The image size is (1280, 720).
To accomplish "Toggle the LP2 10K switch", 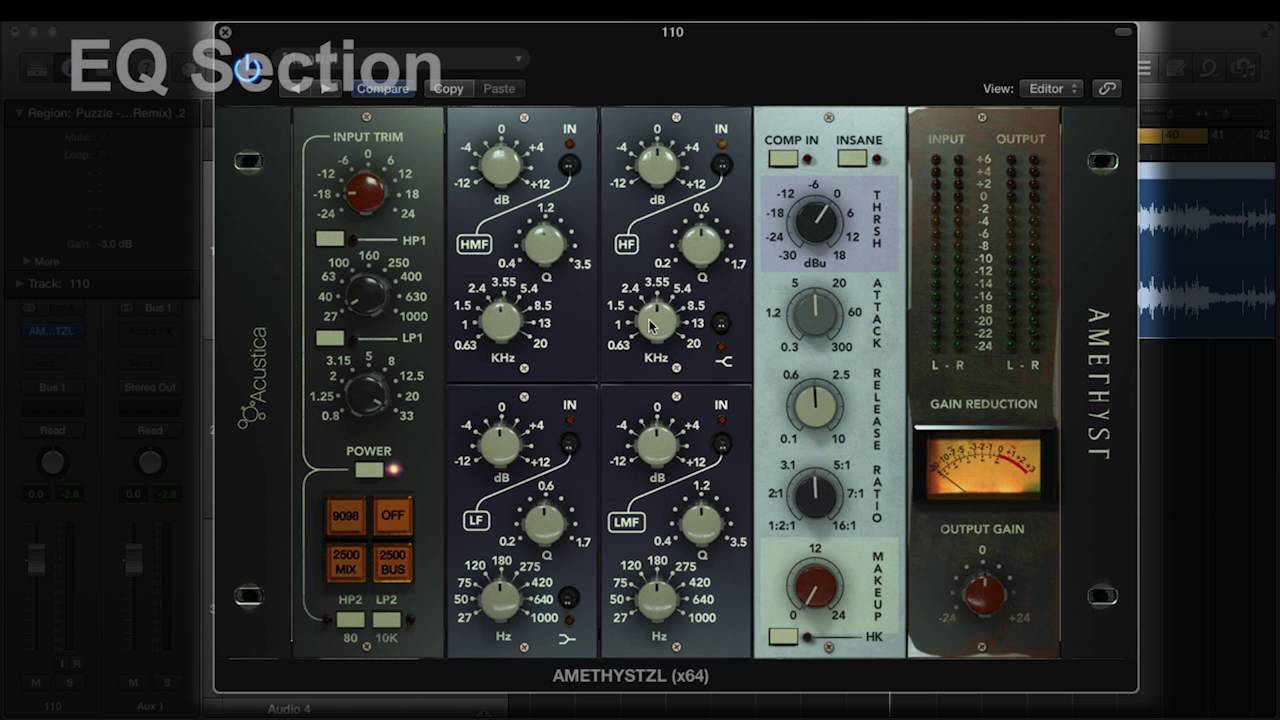I will click(387, 620).
